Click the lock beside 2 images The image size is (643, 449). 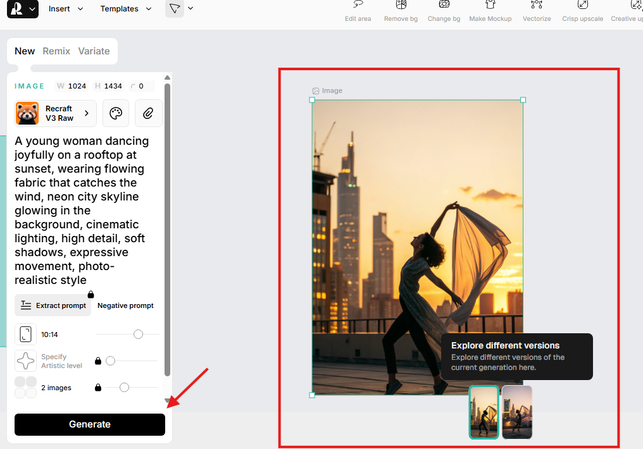(x=98, y=387)
